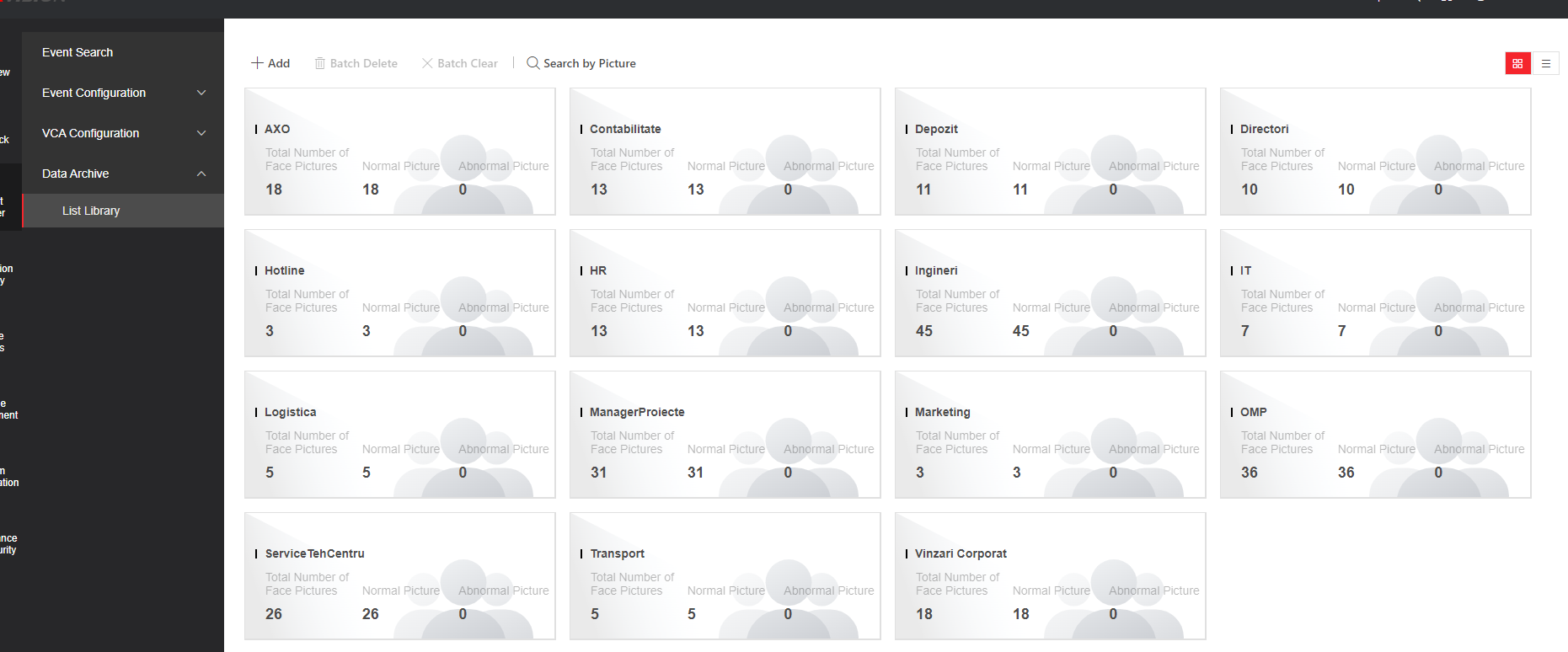Screen dimensions: 1568x652
Task: Switch to grid card view
Action: [1517, 63]
